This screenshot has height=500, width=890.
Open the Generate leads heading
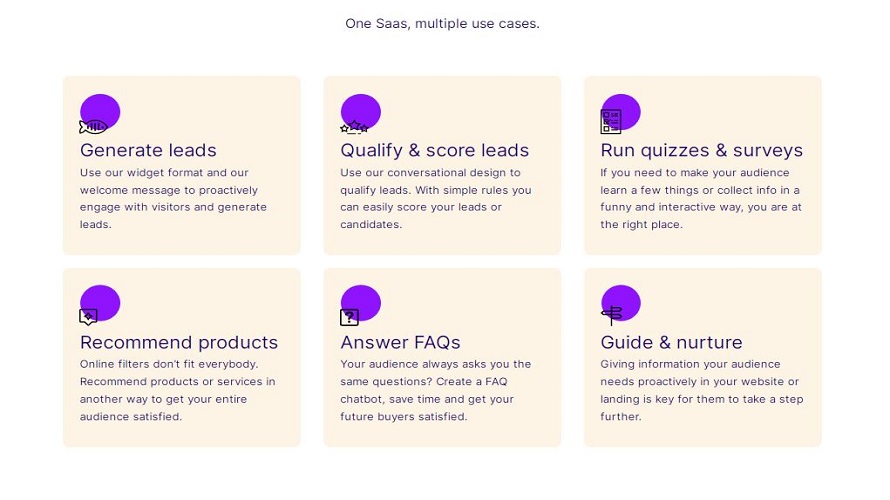tap(148, 151)
